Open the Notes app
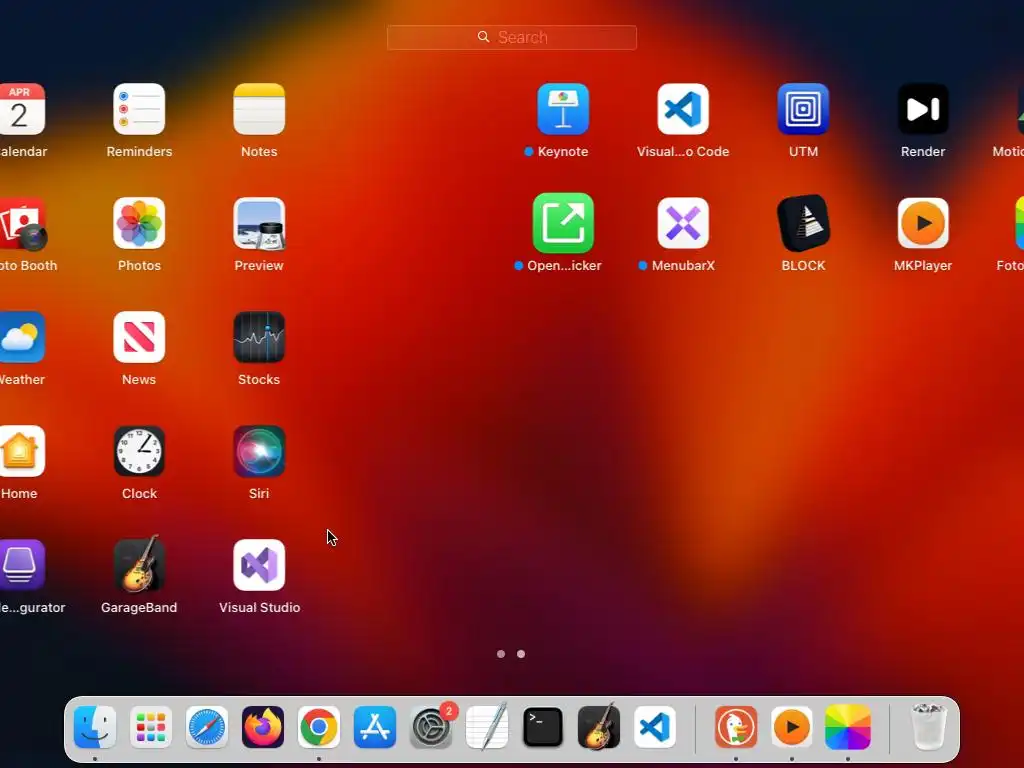1024x768 pixels. click(x=259, y=109)
